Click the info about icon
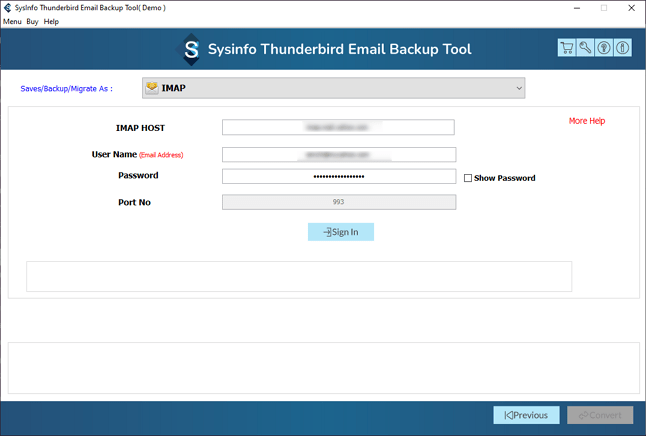The image size is (646, 436). [x=622, y=48]
